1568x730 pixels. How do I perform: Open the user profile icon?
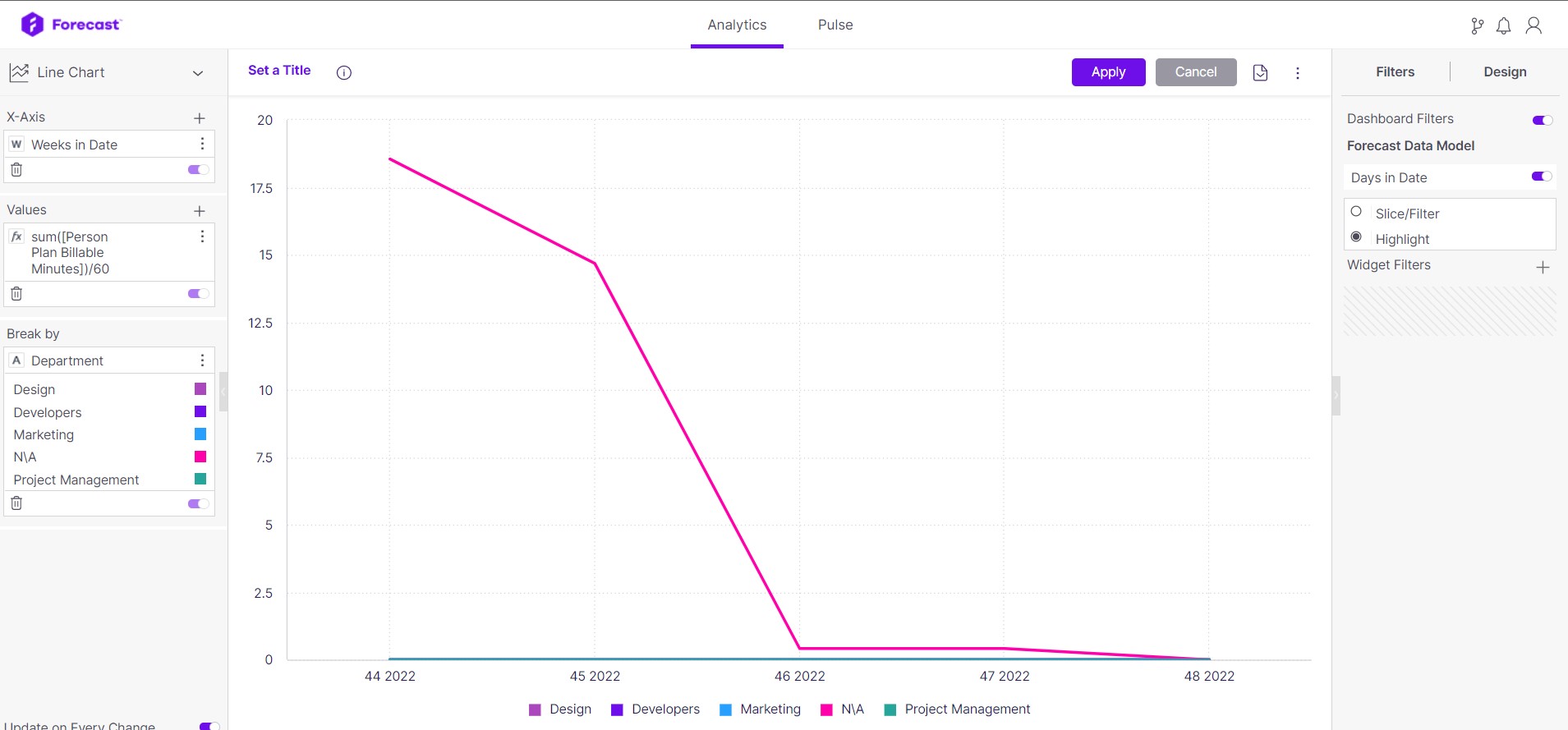[1534, 26]
